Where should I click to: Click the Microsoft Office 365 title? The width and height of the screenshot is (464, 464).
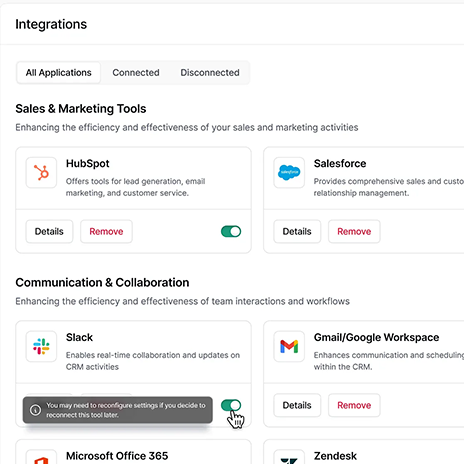[x=117, y=456]
